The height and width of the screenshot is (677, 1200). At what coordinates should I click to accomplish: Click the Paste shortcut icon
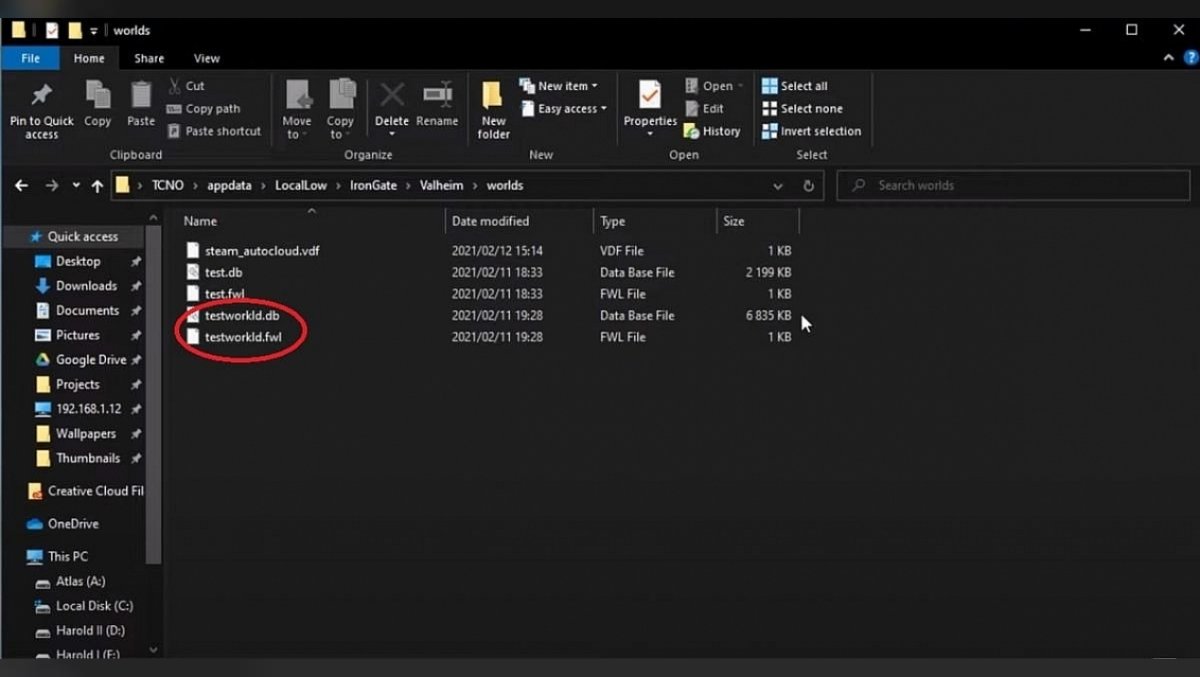[x=176, y=131]
